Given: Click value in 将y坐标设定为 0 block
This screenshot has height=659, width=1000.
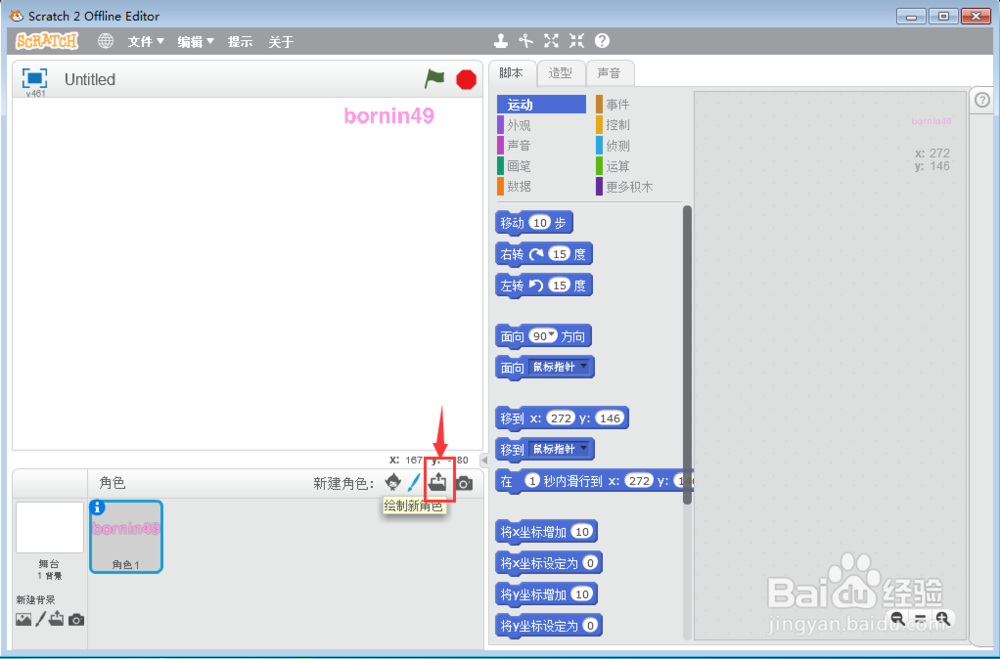Looking at the screenshot, I should click(591, 625).
